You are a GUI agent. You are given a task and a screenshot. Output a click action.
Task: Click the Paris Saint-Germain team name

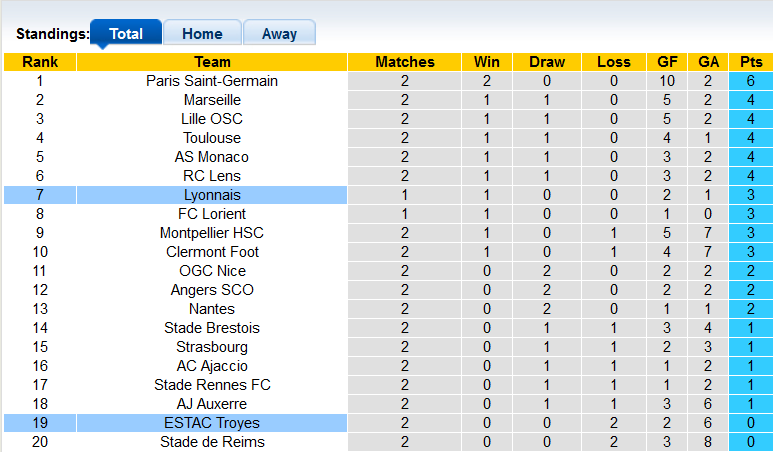pos(212,81)
